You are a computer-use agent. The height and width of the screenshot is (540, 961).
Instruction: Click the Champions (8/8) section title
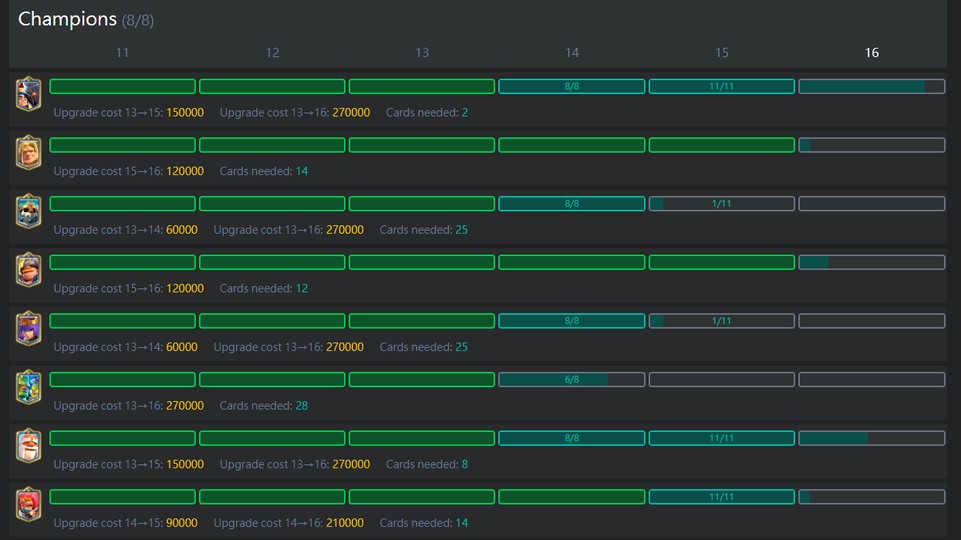coord(86,19)
